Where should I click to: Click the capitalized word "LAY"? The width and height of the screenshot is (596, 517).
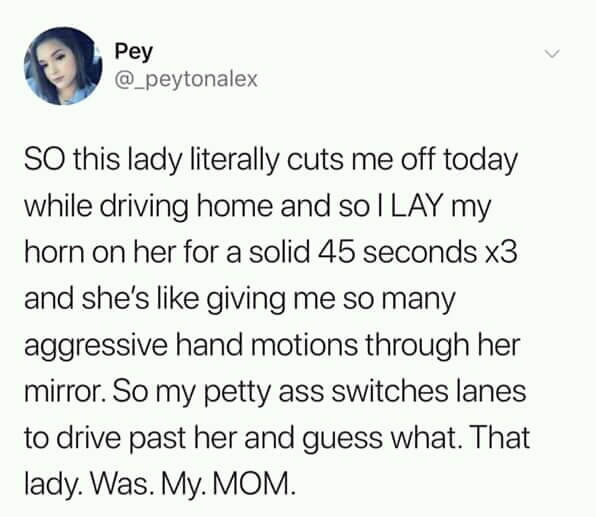[417, 206]
